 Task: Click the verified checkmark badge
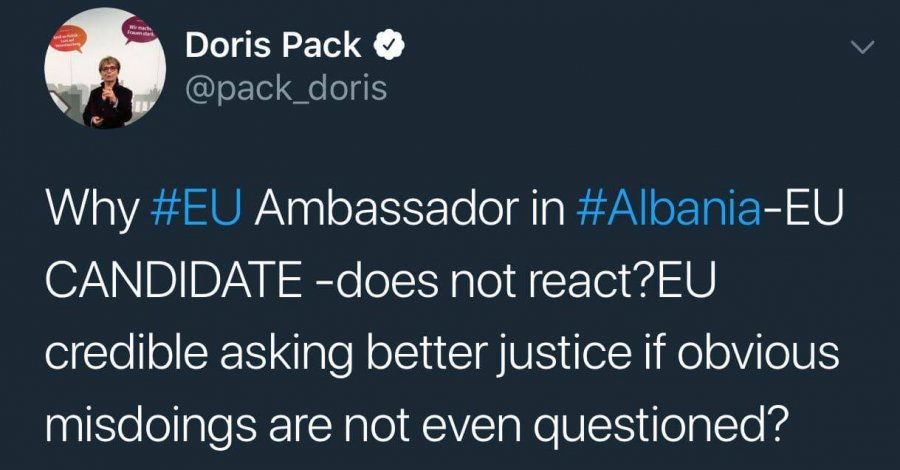click(390, 46)
